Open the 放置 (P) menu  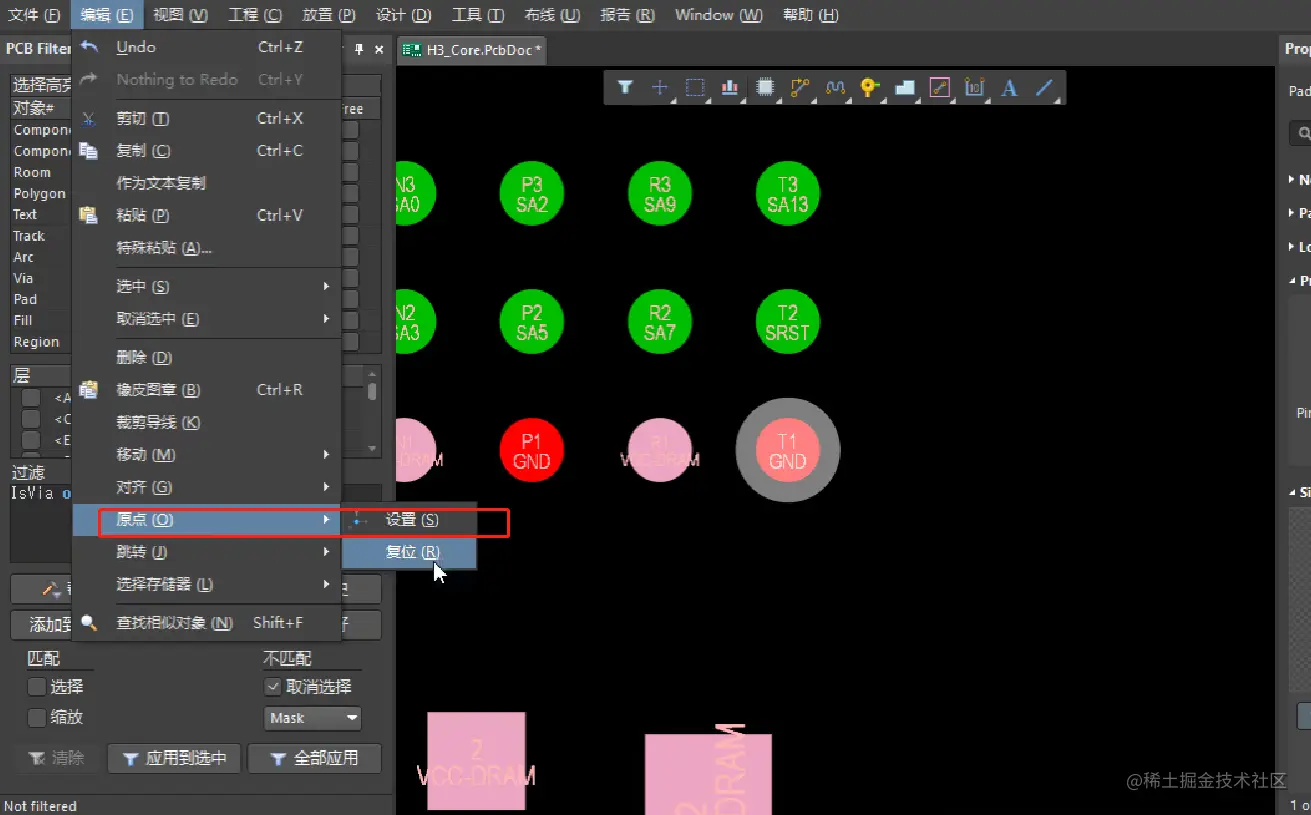(x=329, y=15)
